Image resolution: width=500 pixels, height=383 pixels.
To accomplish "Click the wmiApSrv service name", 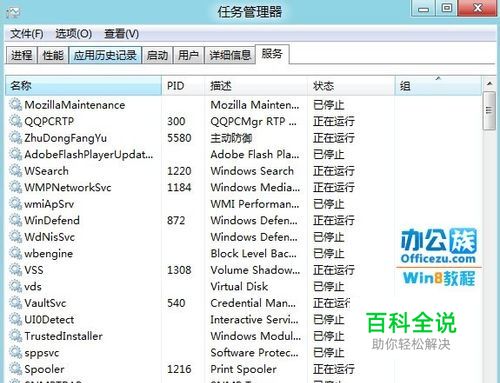I will coord(49,204).
